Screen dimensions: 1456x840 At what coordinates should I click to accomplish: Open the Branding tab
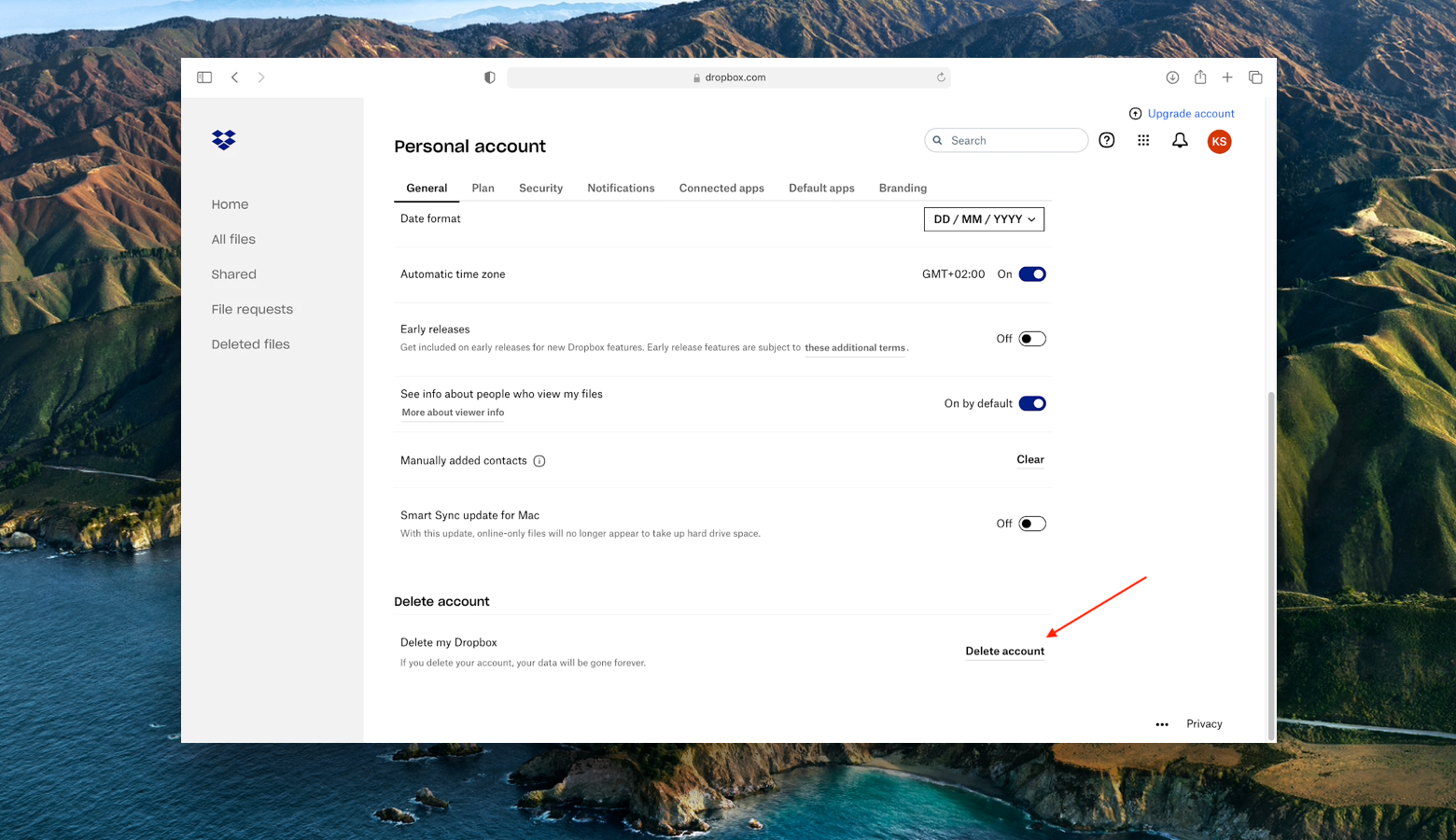tap(903, 189)
